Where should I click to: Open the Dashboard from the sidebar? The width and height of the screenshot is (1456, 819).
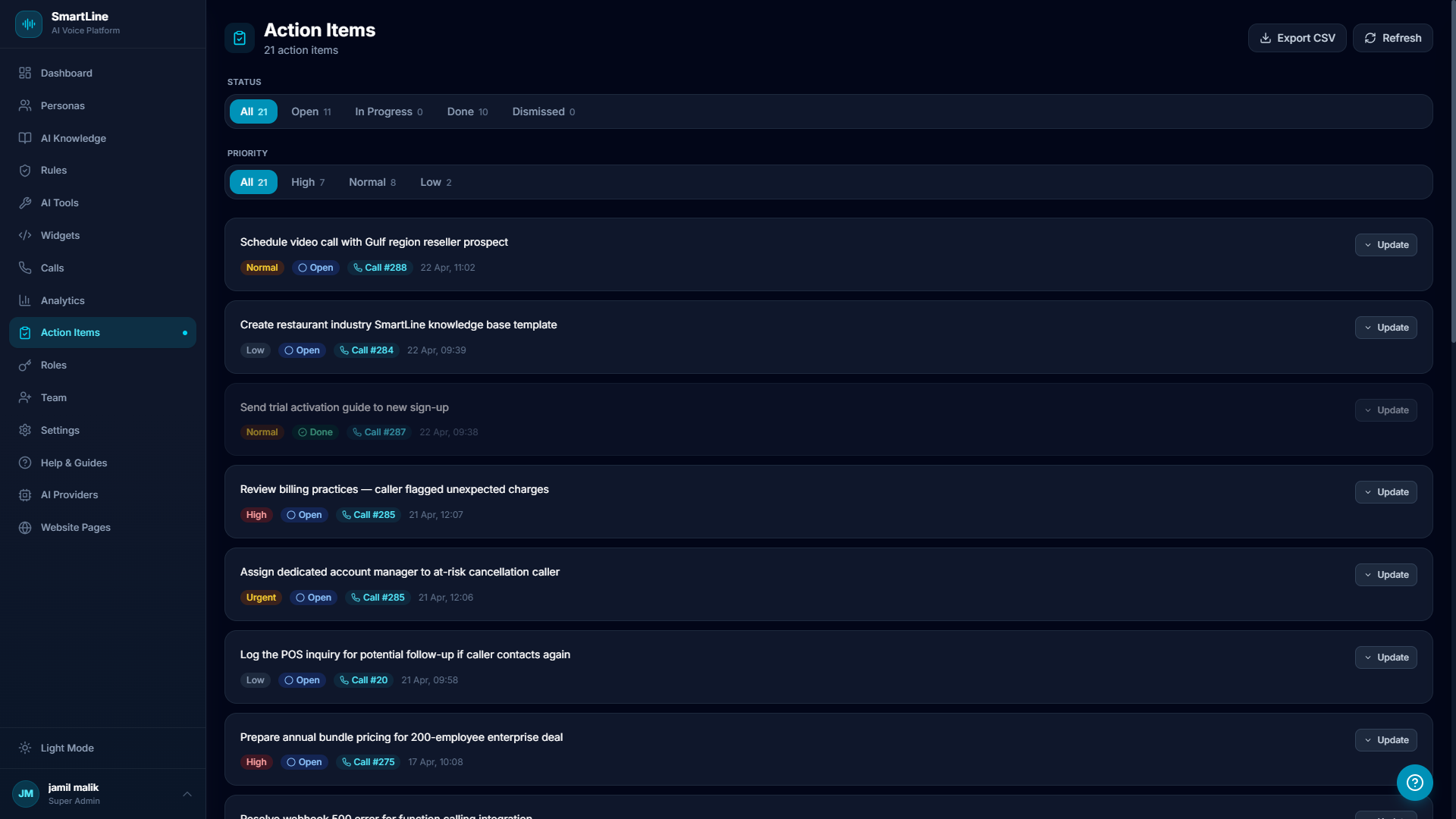[x=67, y=73]
